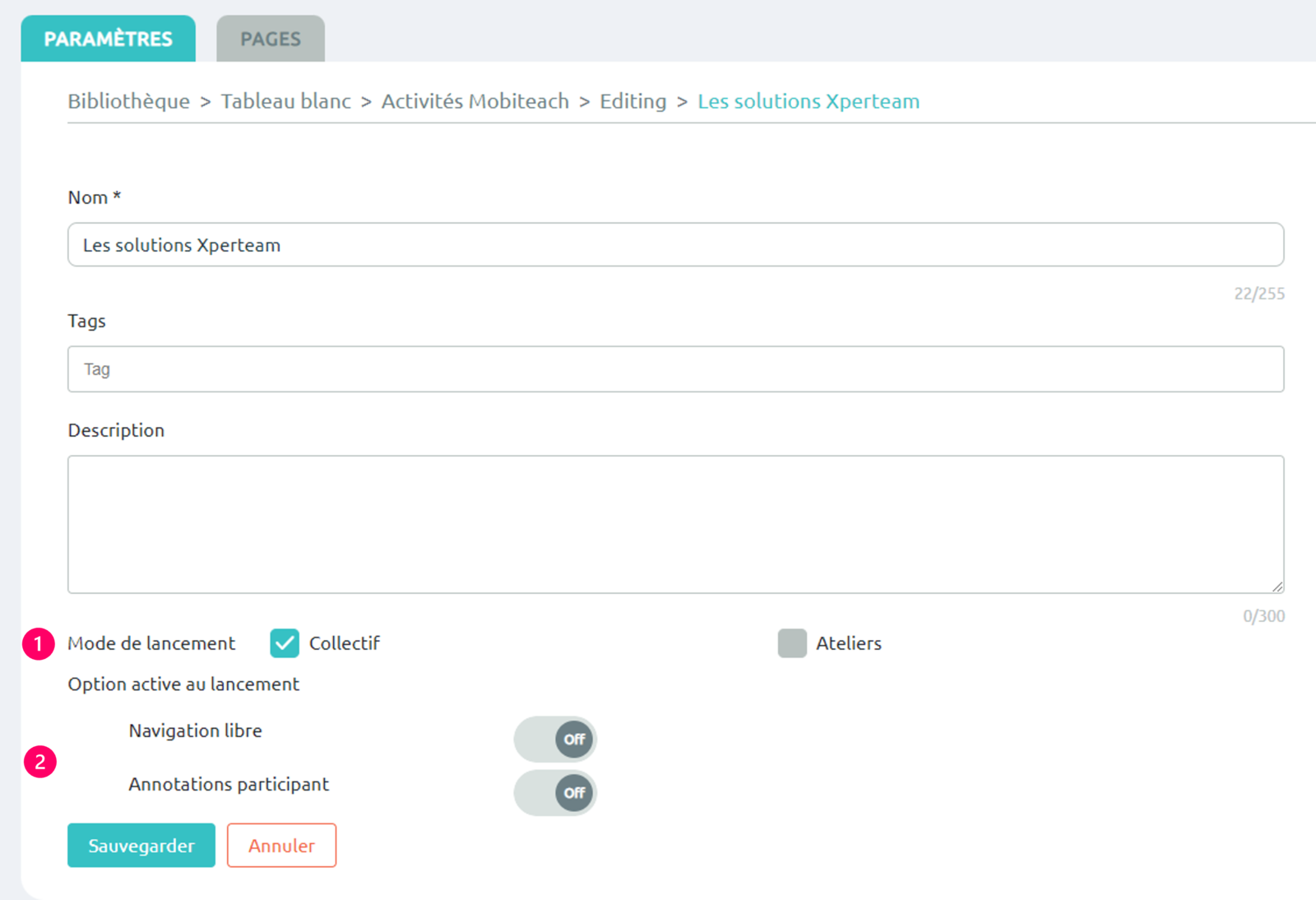
Task: Select the Editing breadcrumb link
Action: click(x=633, y=101)
